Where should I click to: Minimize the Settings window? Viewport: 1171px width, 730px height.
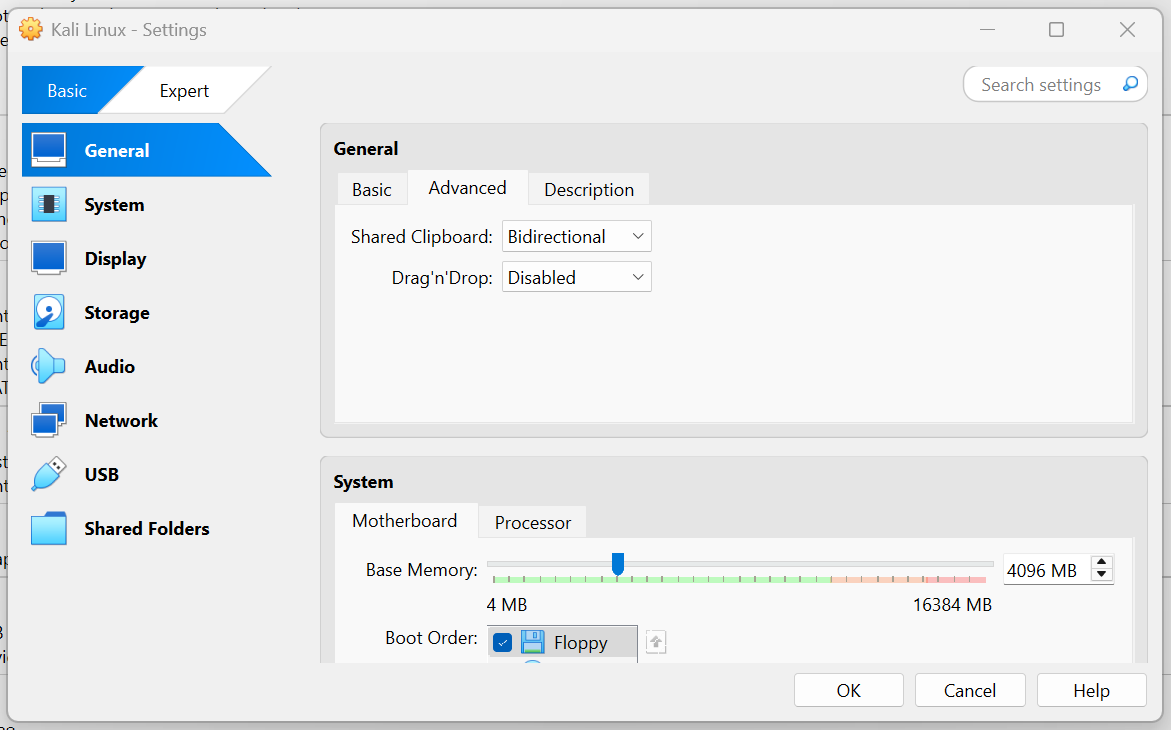click(987, 30)
